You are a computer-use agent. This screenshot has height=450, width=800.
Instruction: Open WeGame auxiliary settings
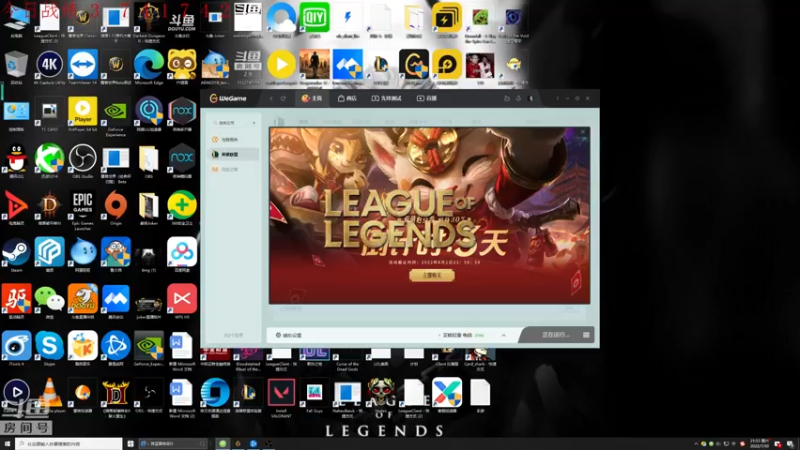289,335
